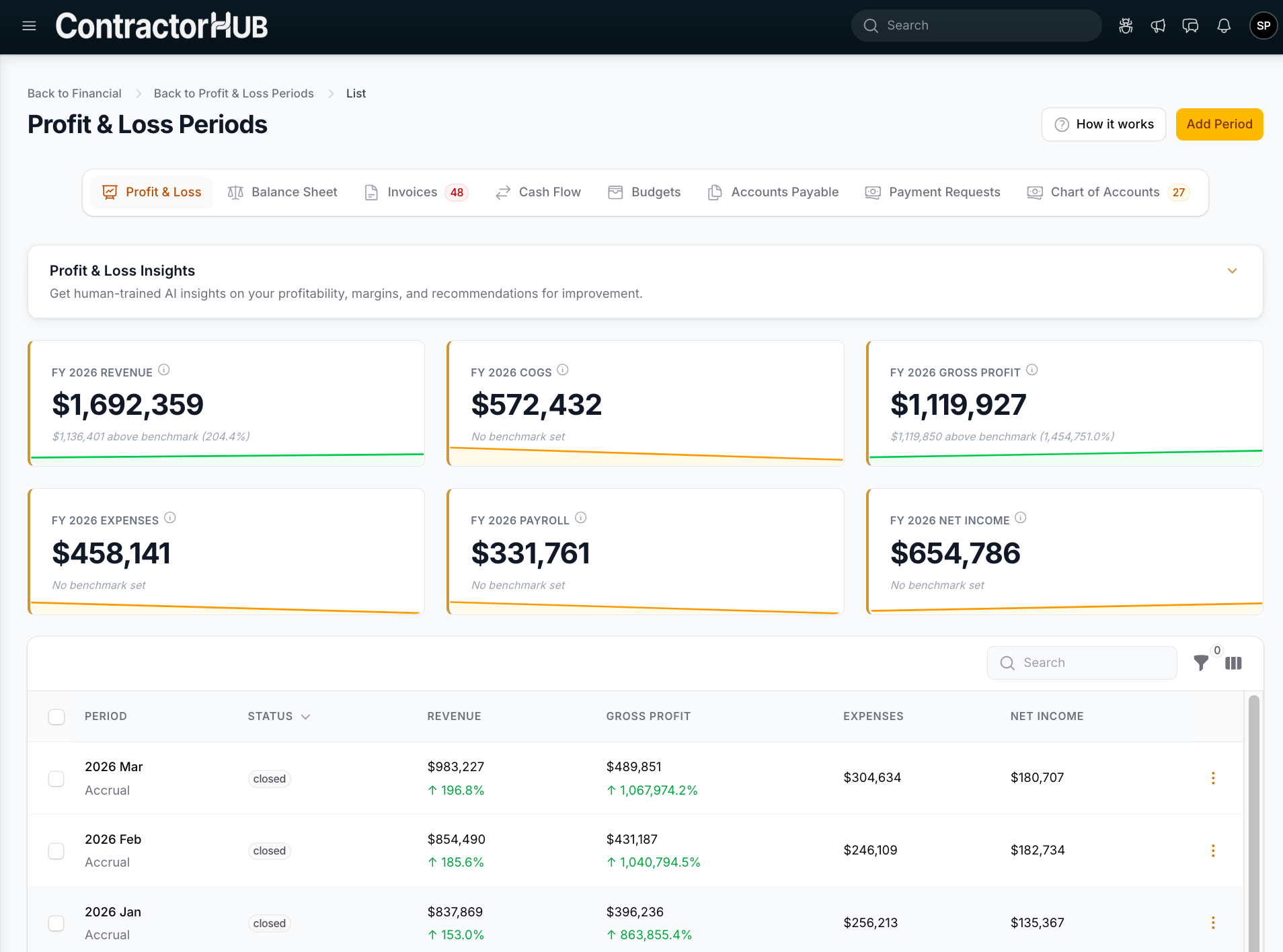1283x952 pixels.
Task: Click the Add Period button
Action: (1219, 124)
